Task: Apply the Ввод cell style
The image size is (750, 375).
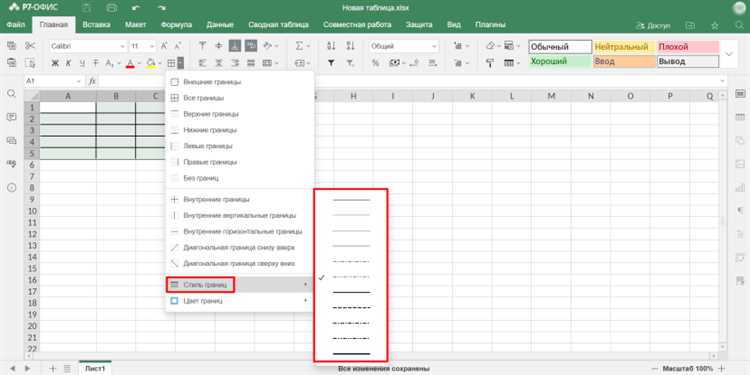Action: pos(624,61)
